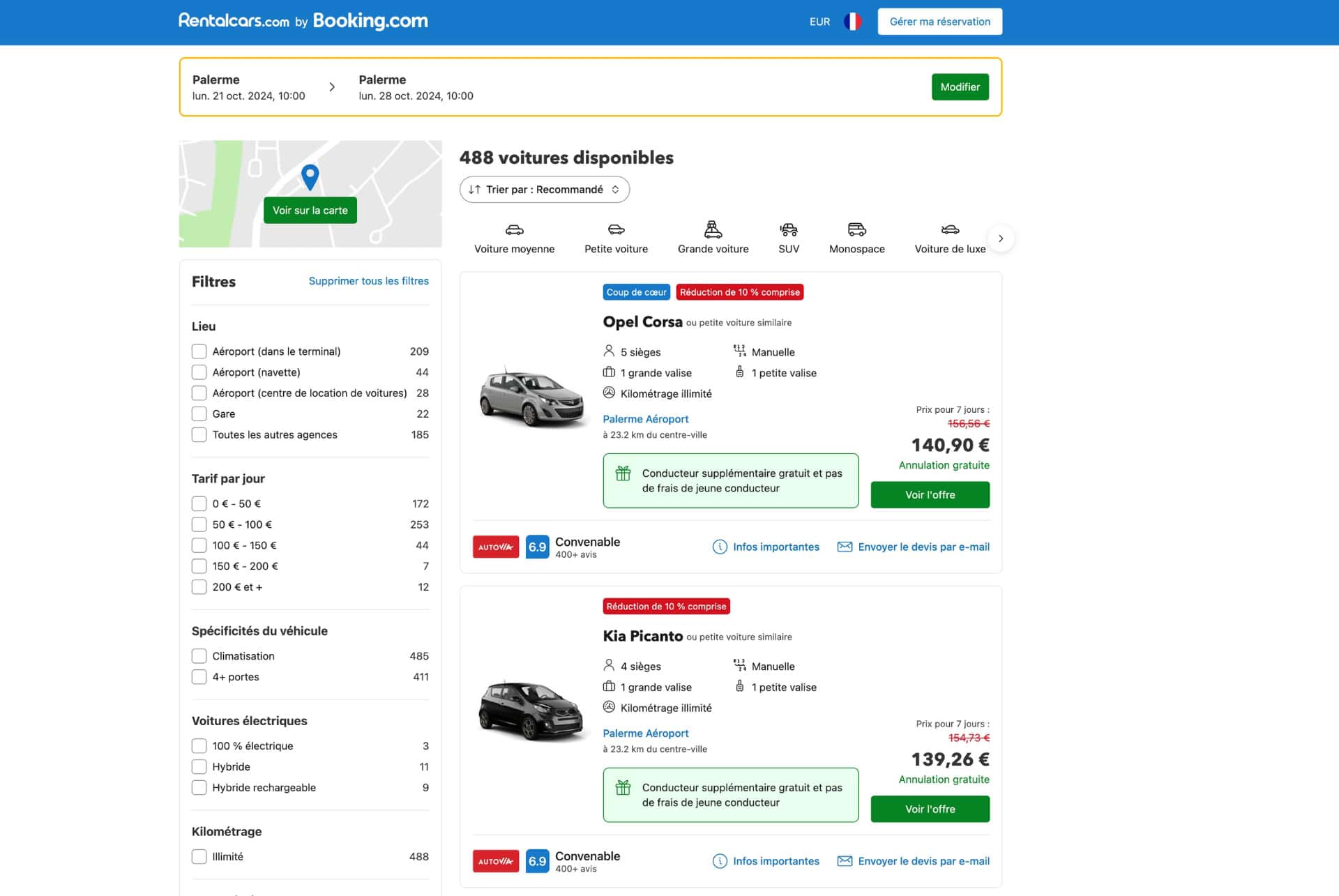Image resolution: width=1339 pixels, height=896 pixels.
Task: Click the Palerme return date lun. 28 oct. 2024
Action: pos(416,96)
